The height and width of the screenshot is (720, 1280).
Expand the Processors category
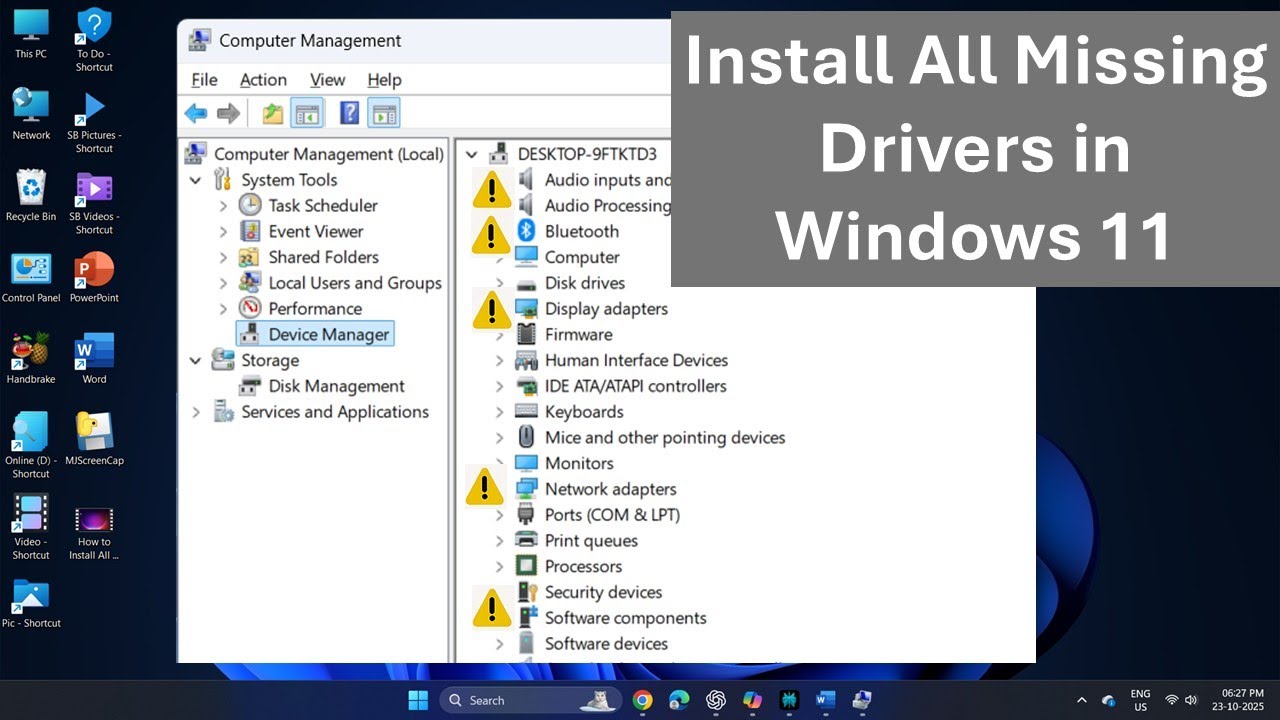499,566
